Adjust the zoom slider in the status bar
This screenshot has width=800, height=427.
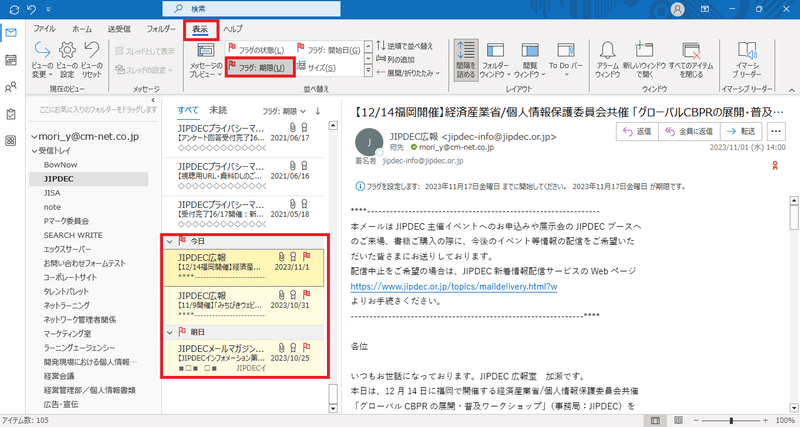tap(731, 421)
